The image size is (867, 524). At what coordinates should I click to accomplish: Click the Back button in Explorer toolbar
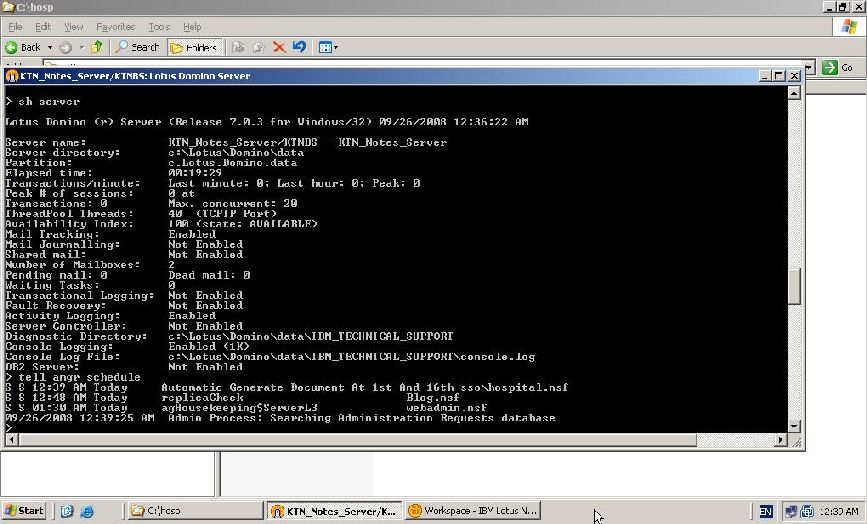pyautogui.click(x=23, y=48)
